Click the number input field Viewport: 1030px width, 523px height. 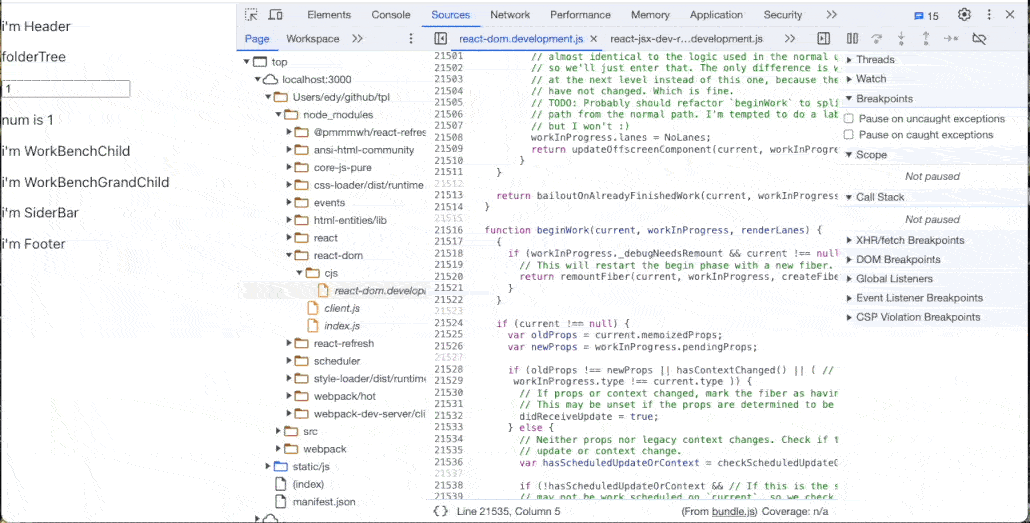66,89
